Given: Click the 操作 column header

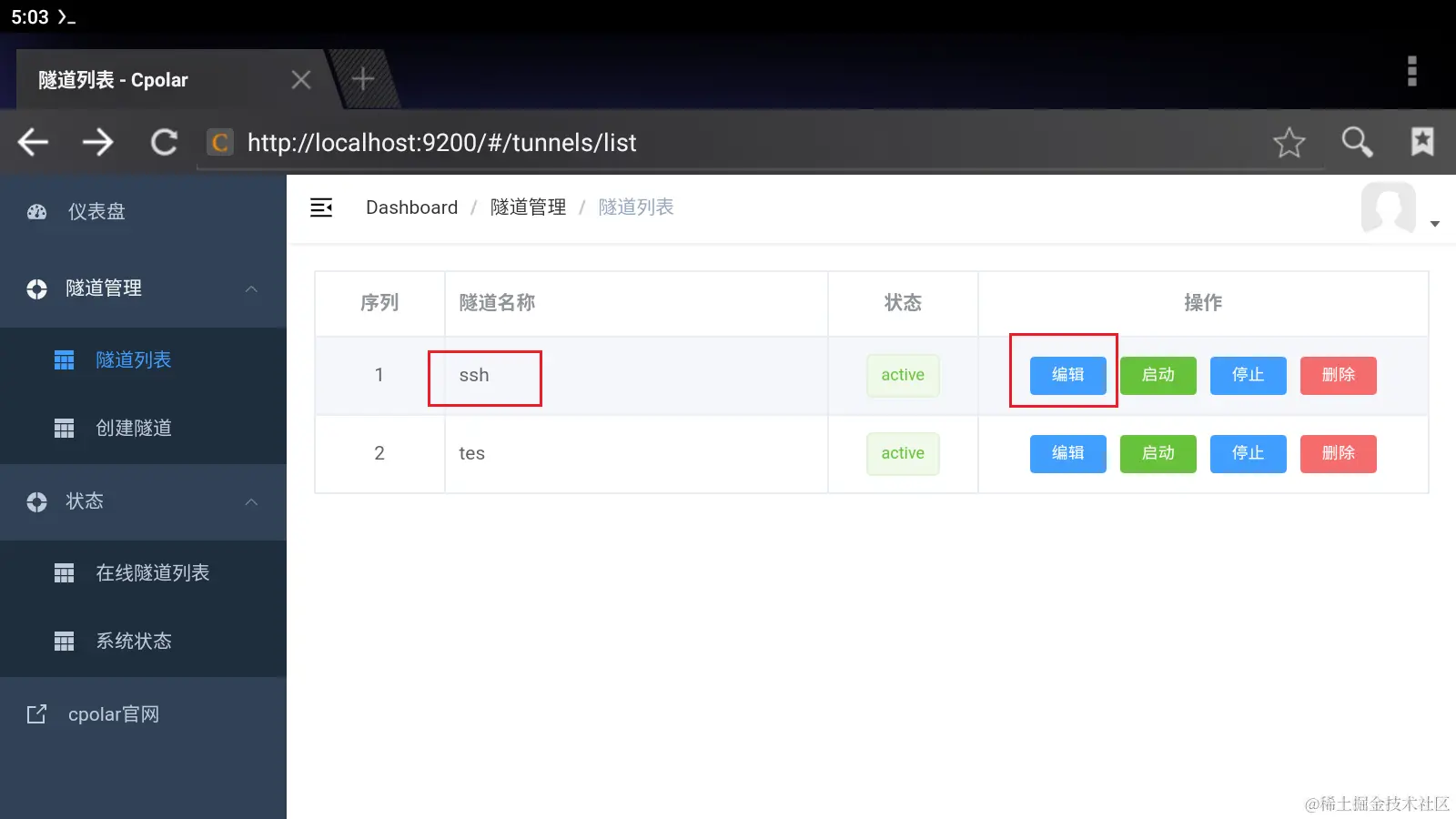Looking at the screenshot, I should pyautogui.click(x=1203, y=303).
